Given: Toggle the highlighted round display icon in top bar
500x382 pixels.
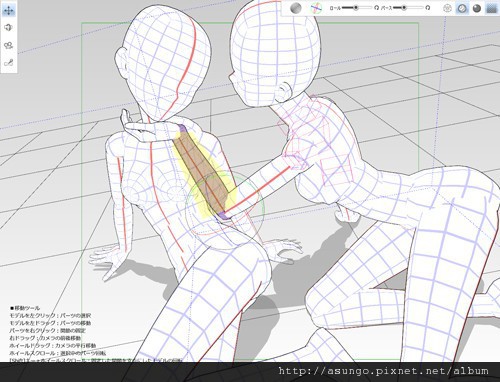Looking at the screenshot, I should [x=462, y=8].
